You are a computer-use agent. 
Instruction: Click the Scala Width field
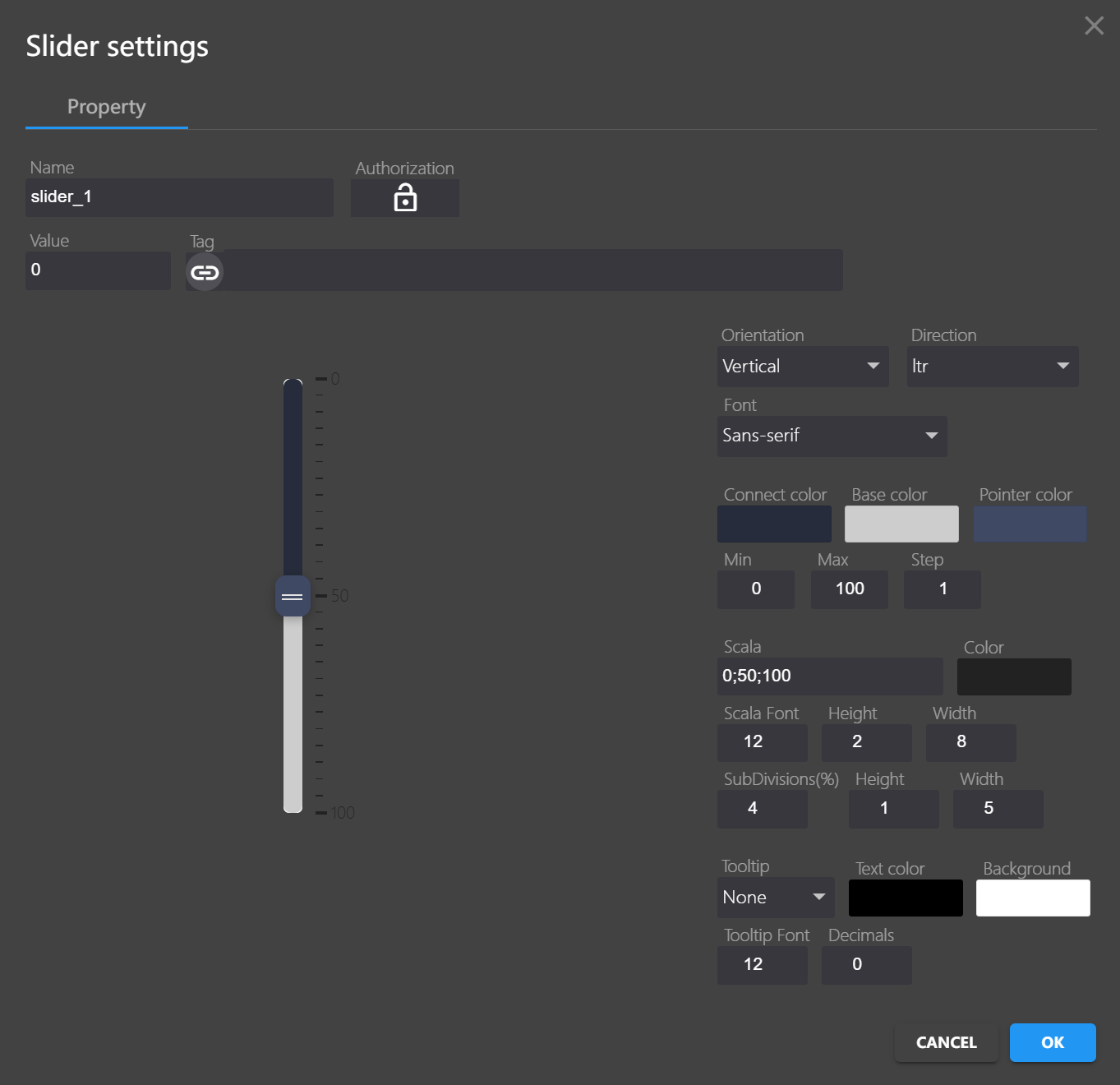coord(971,743)
